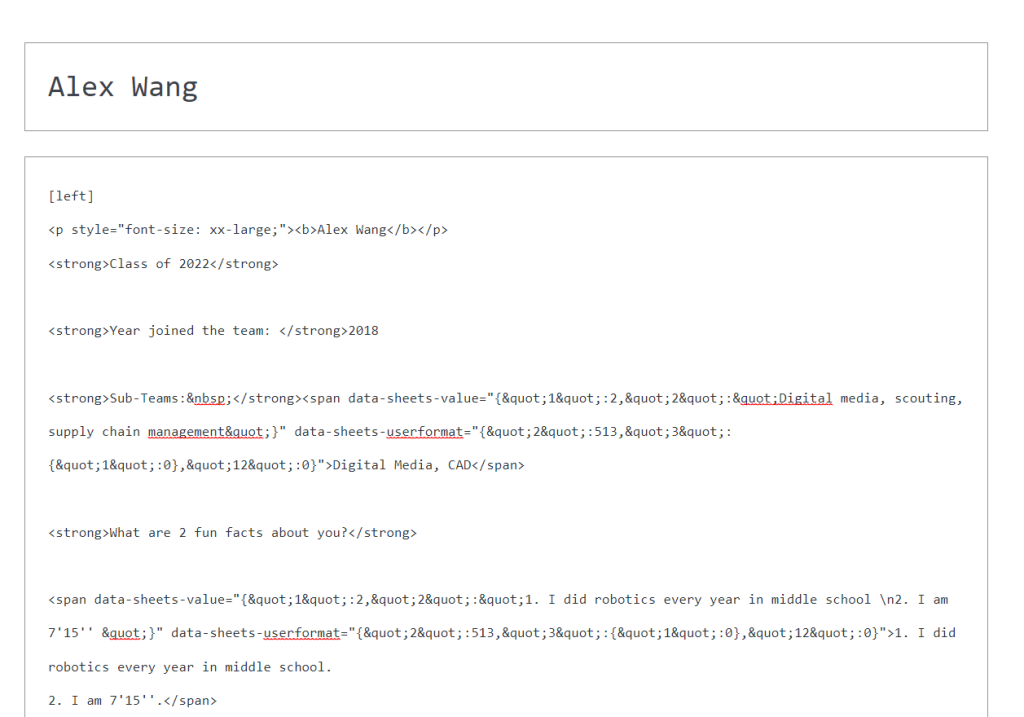Click the closing span tag on last line
This screenshot has height=717, width=1024.
coord(191,700)
